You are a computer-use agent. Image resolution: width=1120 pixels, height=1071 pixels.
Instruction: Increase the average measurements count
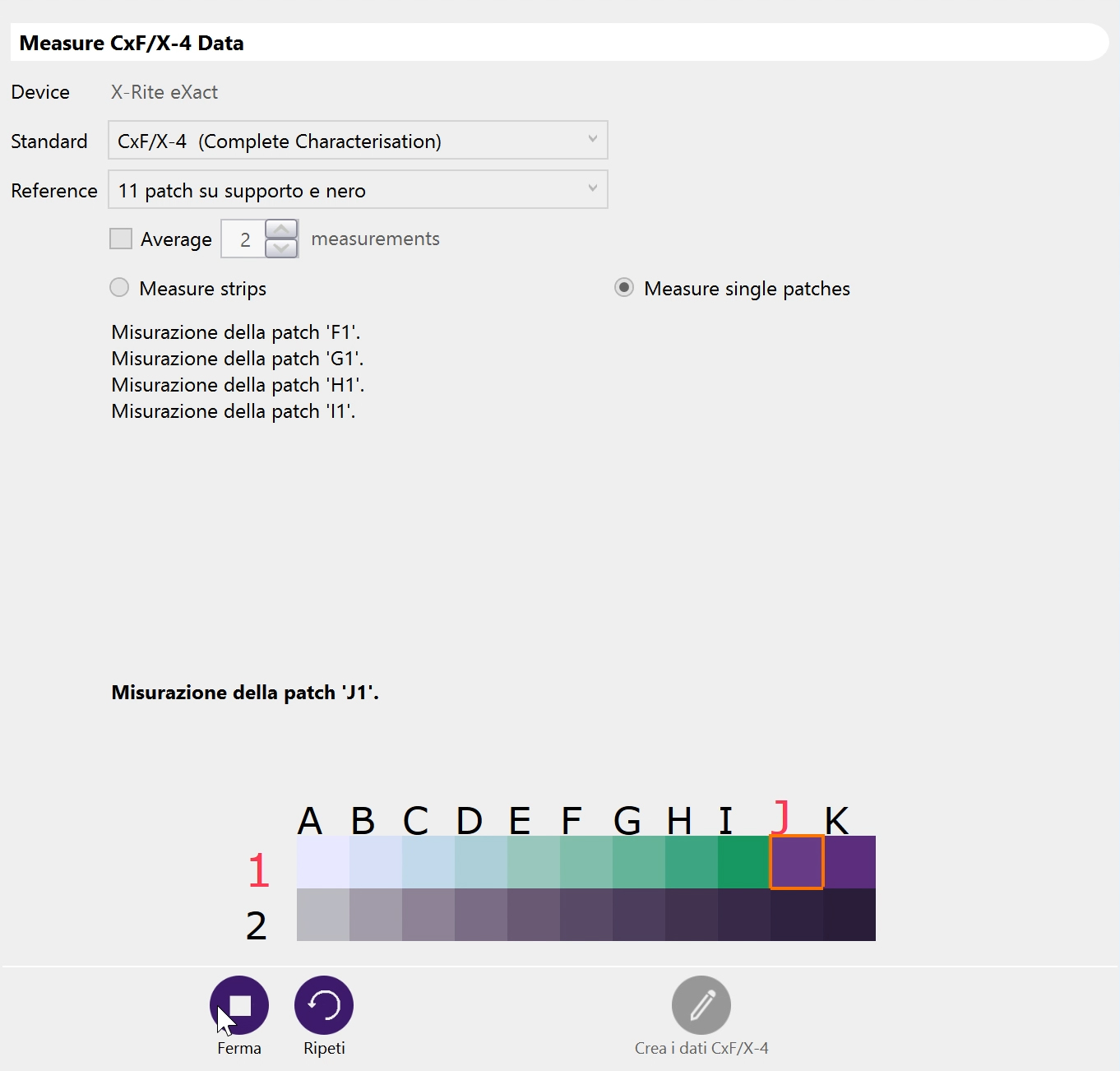point(281,229)
